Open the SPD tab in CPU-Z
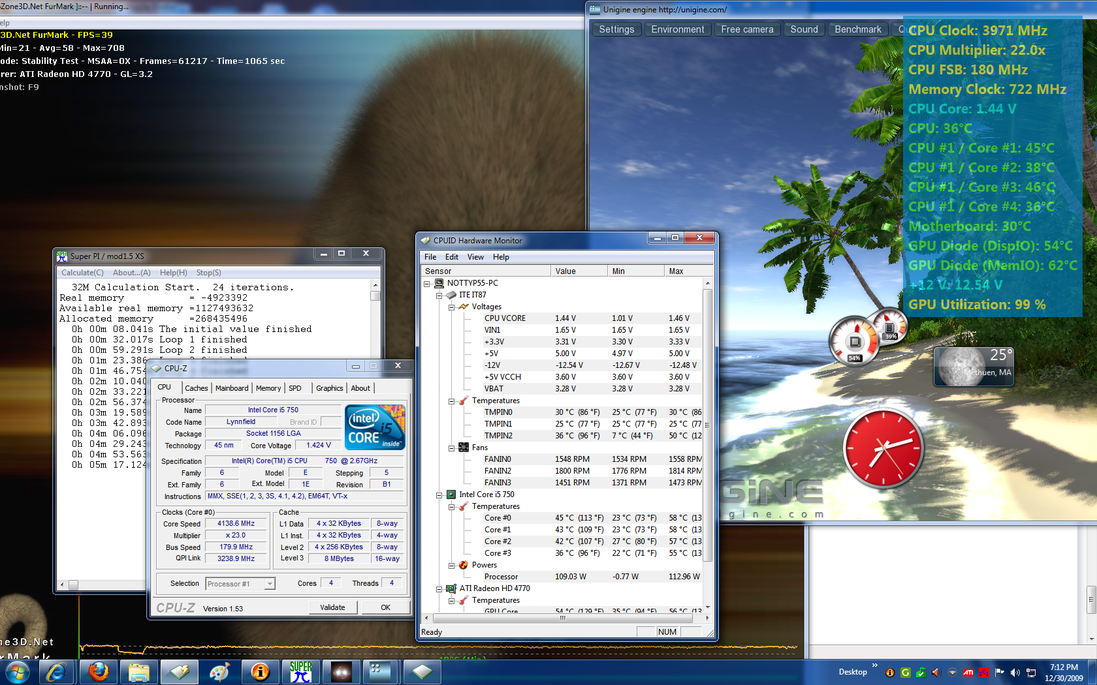The image size is (1097, 685). pos(295,388)
